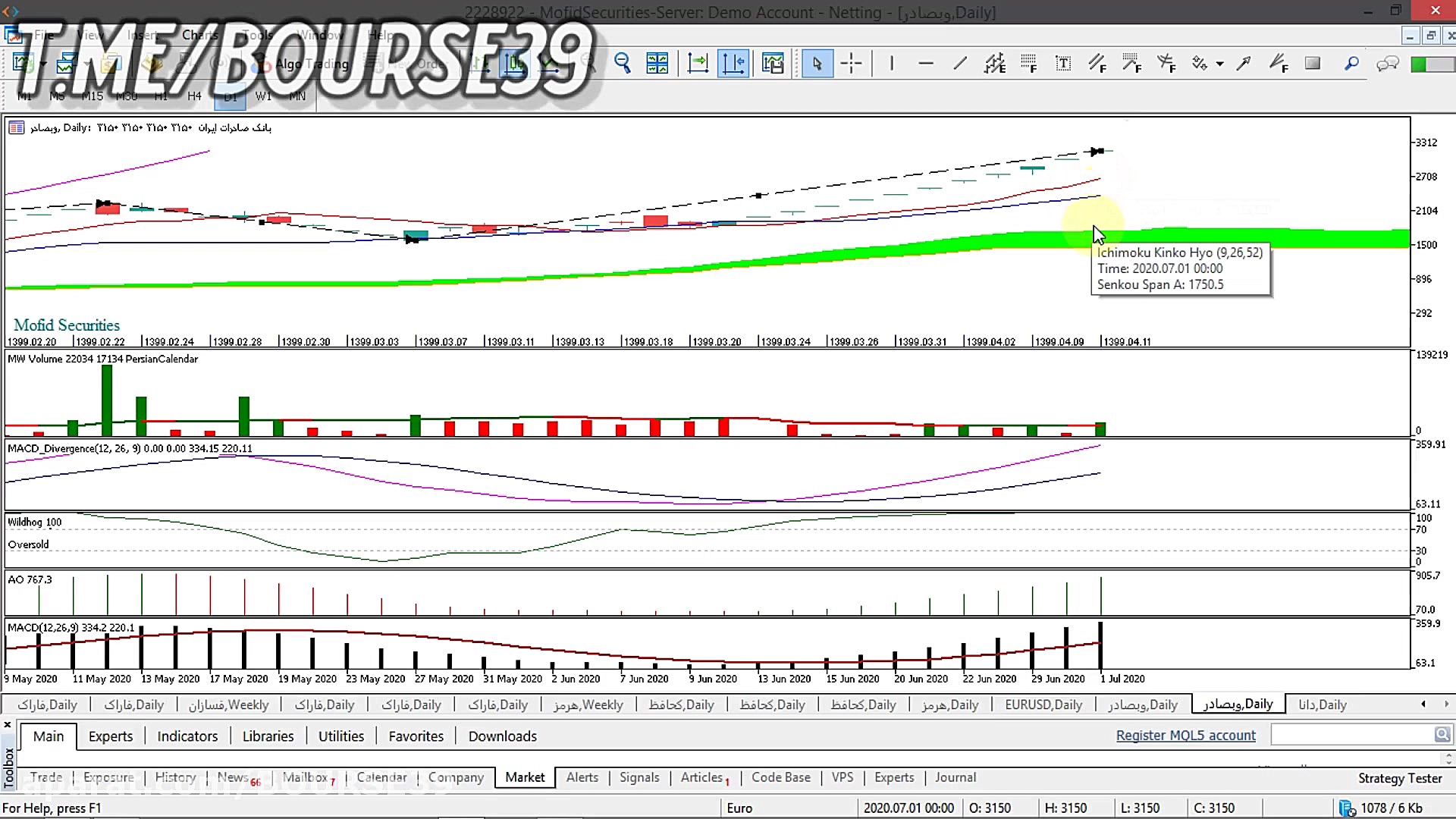
Task: Open the Strategy Tester button
Action: pos(1399,778)
